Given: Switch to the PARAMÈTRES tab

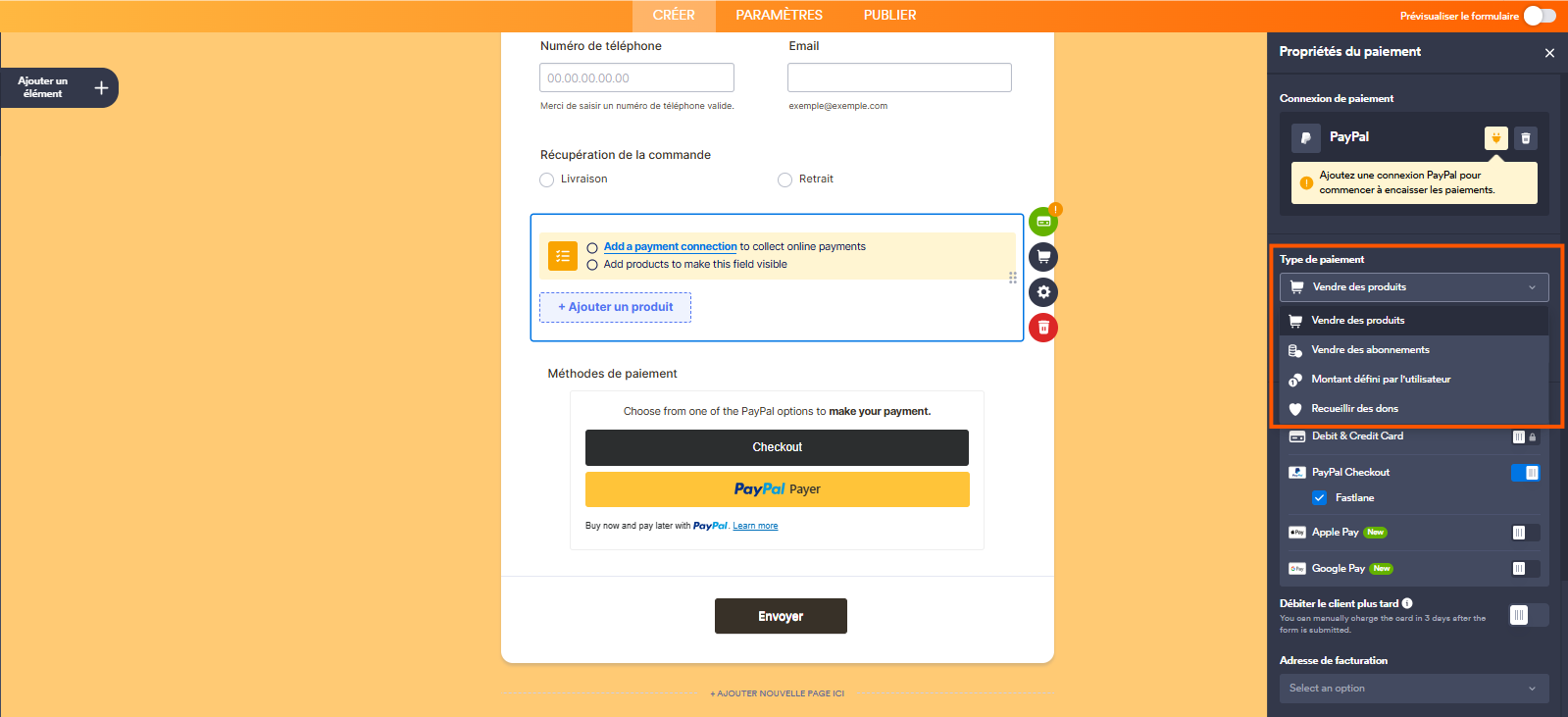Looking at the screenshot, I should 780,16.
